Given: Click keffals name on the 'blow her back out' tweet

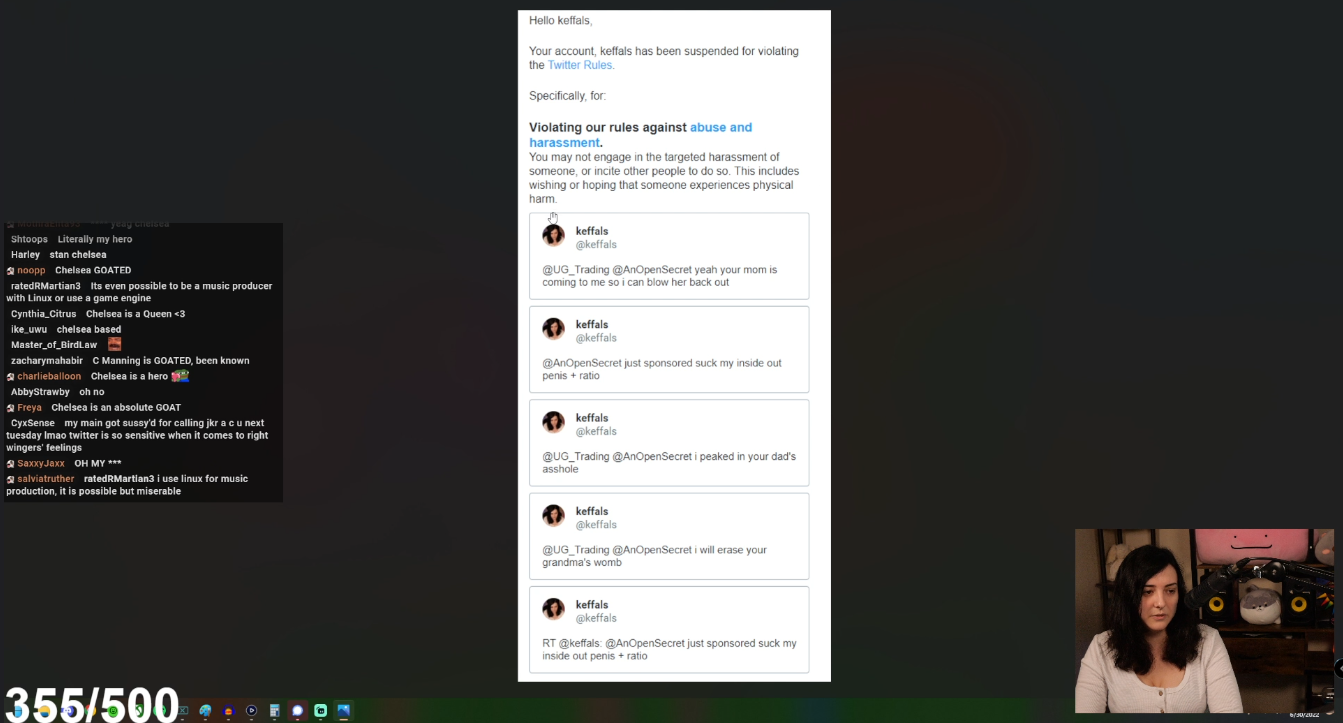Looking at the screenshot, I should point(592,231).
